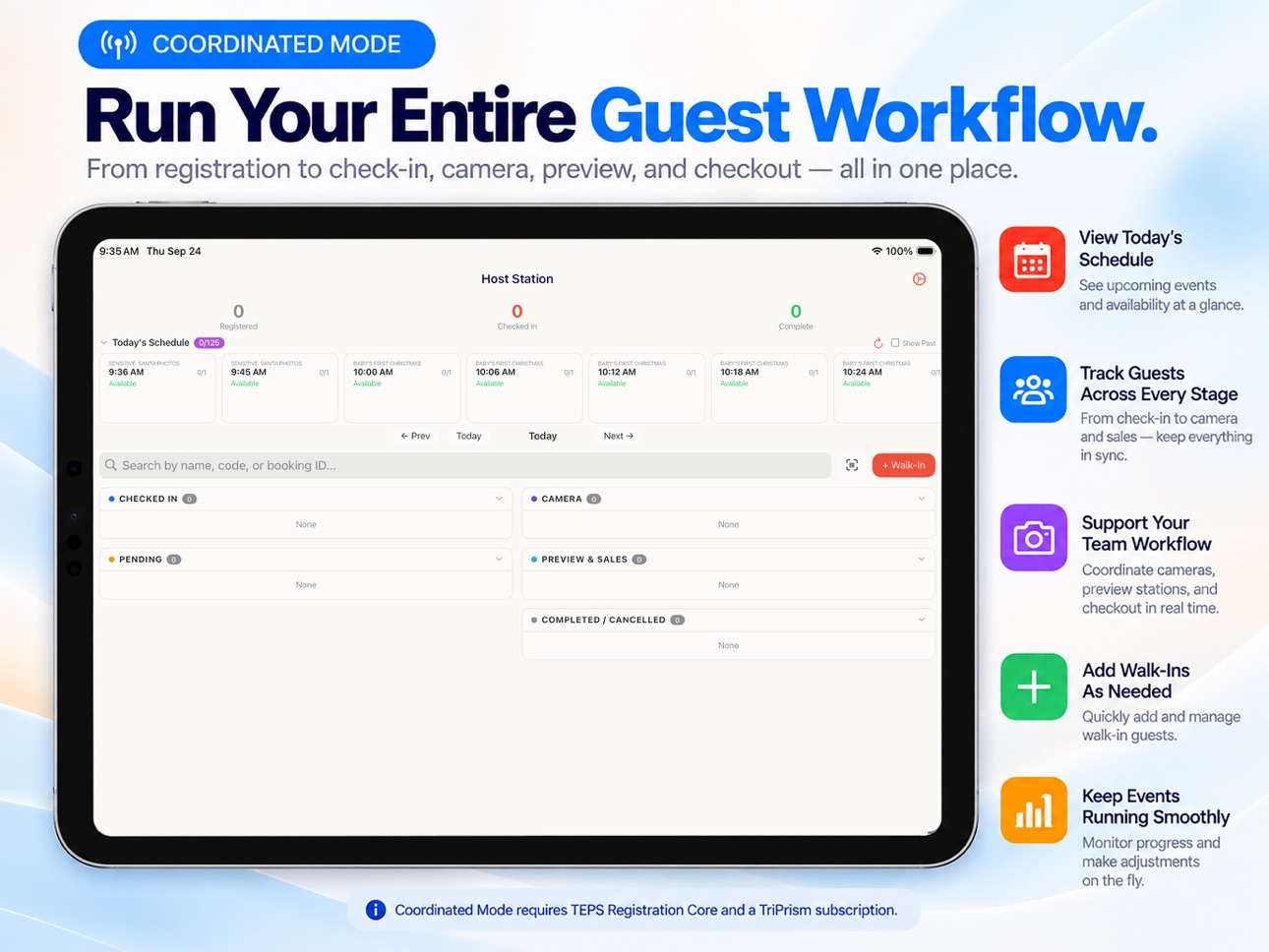Open the 10:00 AM Baby's First Christmas slot

coord(402,387)
